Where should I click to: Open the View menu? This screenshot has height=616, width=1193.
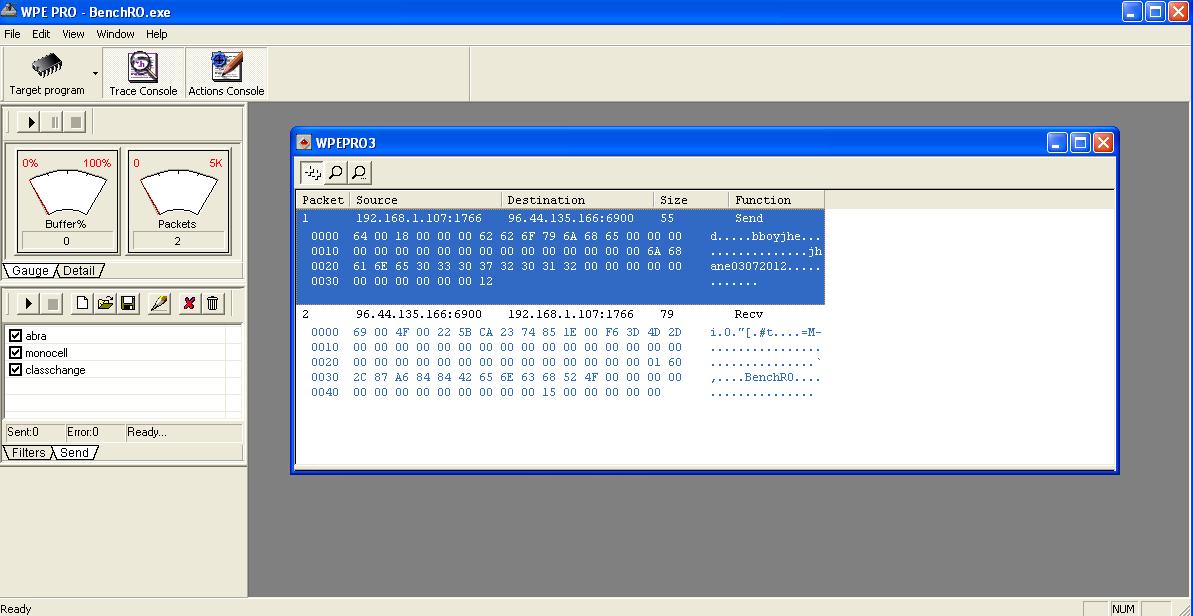coord(73,34)
